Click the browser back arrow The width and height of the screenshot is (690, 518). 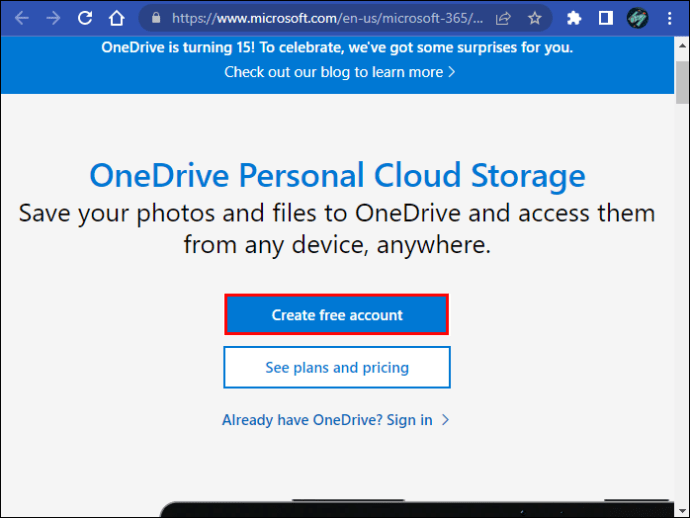[x=22, y=18]
